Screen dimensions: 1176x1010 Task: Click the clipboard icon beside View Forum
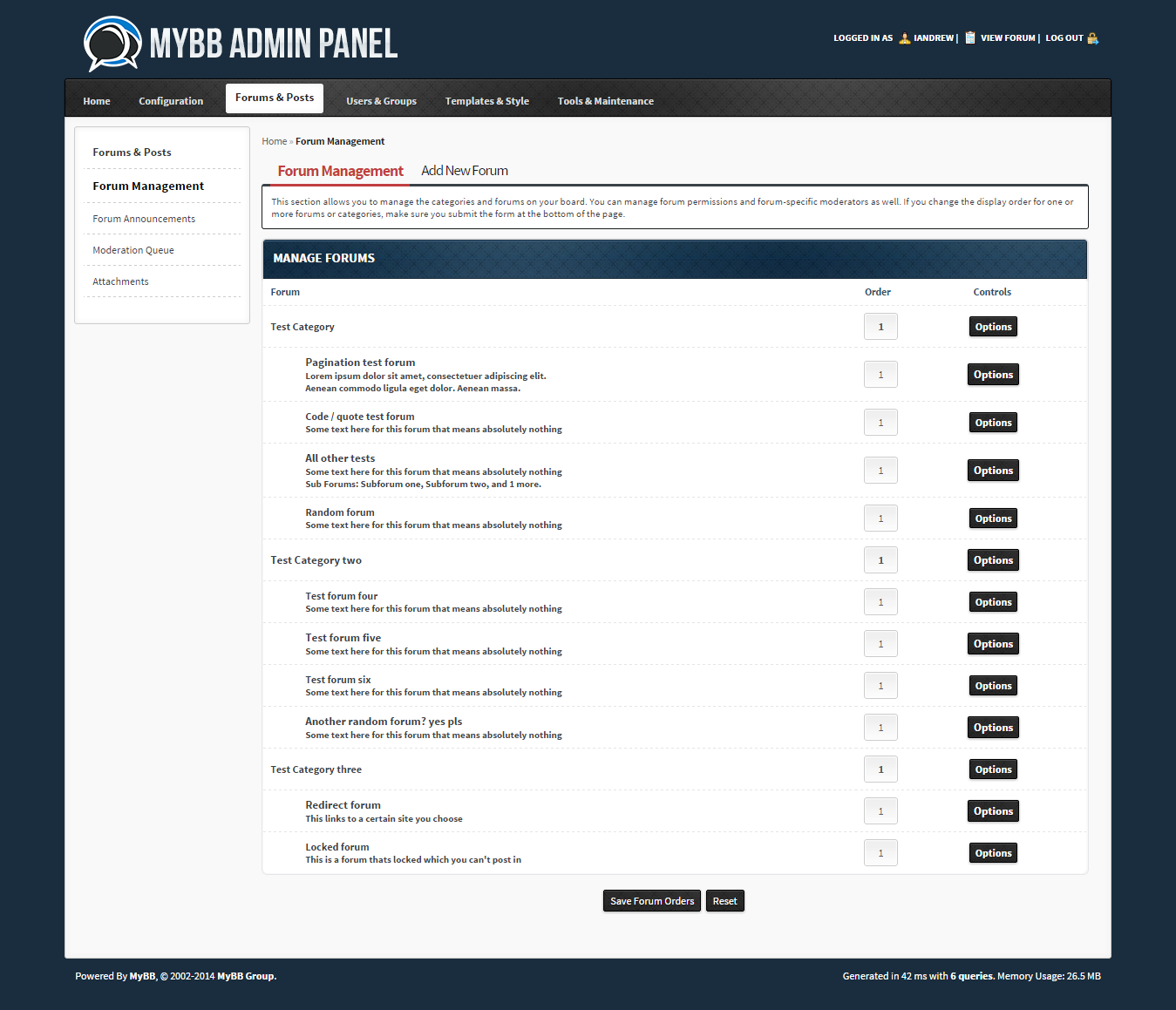coord(969,37)
